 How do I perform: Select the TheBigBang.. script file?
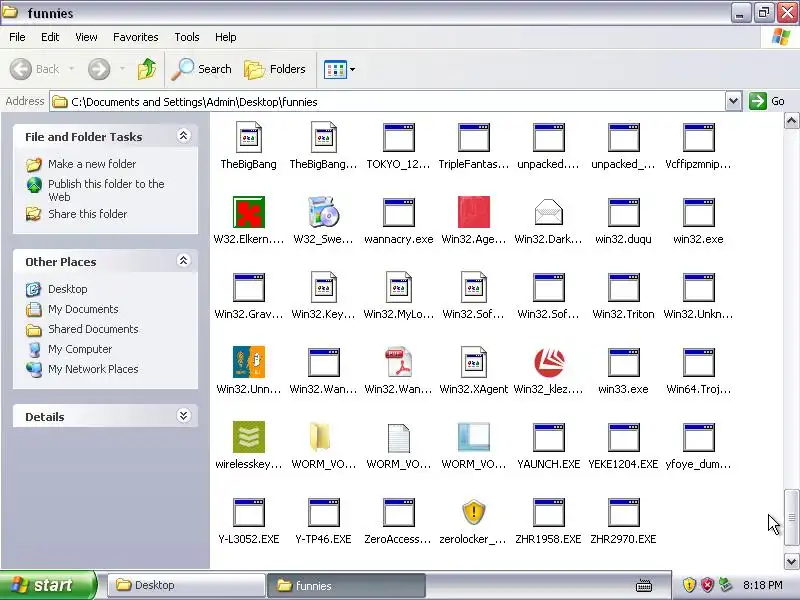[x=323, y=137]
